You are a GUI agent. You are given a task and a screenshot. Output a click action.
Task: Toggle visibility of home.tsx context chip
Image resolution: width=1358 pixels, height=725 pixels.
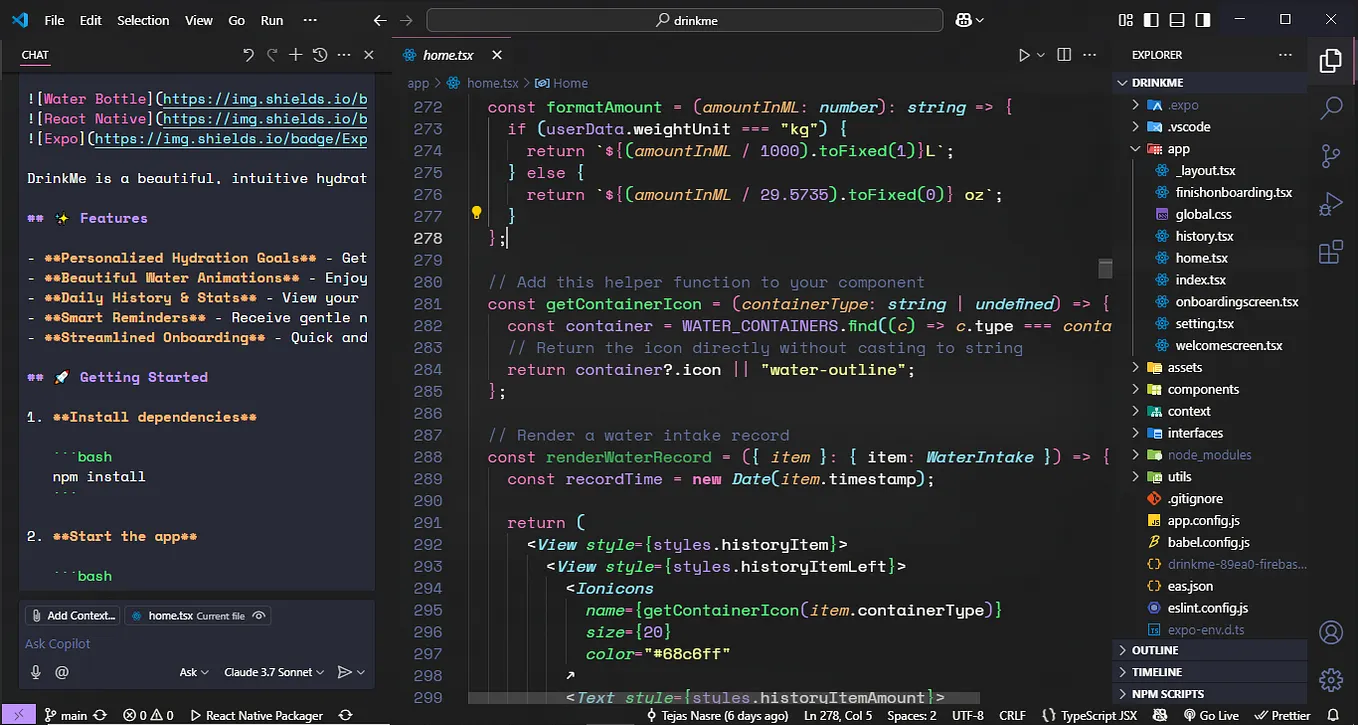click(258, 616)
